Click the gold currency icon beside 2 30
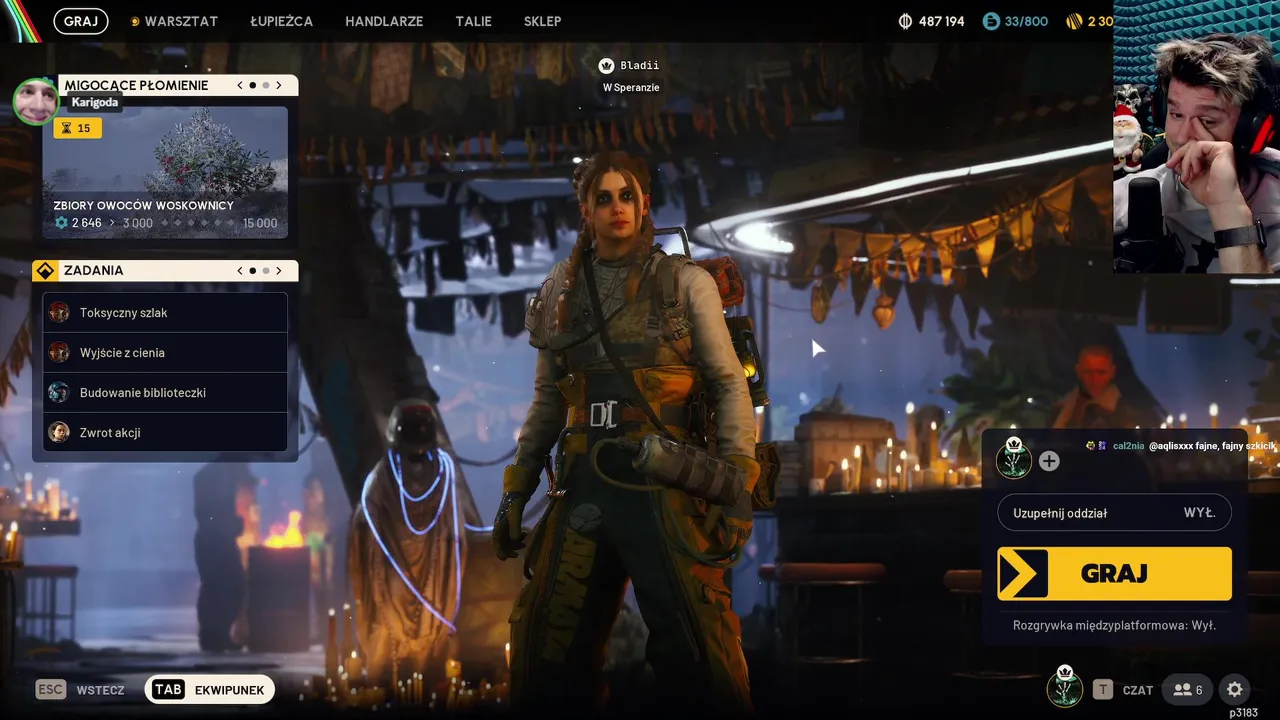1280x720 pixels. point(1074,21)
